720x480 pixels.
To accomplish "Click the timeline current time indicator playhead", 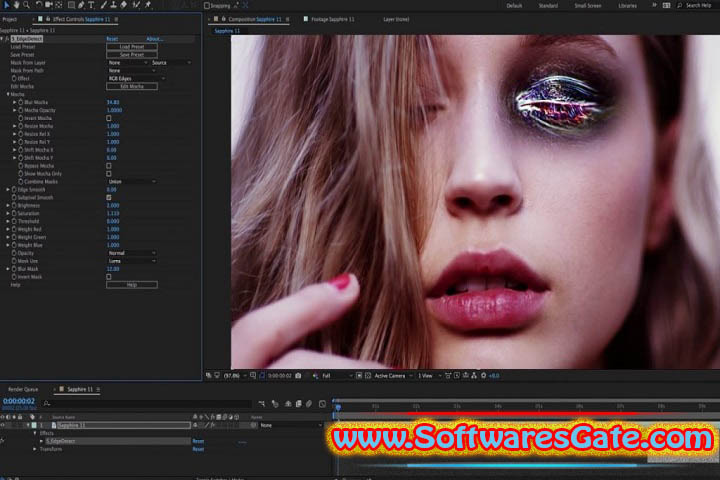I will click(338, 407).
